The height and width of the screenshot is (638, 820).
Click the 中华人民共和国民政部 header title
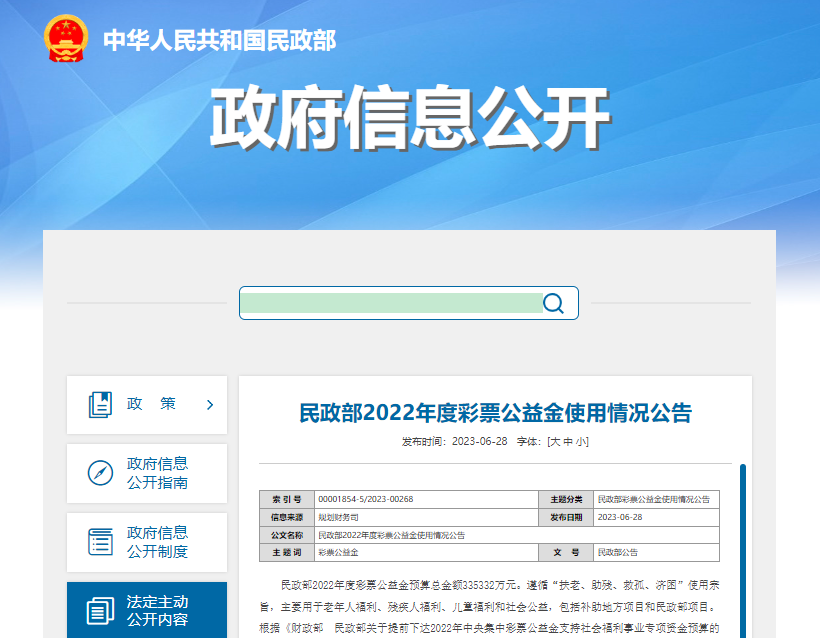click(220, 40)
